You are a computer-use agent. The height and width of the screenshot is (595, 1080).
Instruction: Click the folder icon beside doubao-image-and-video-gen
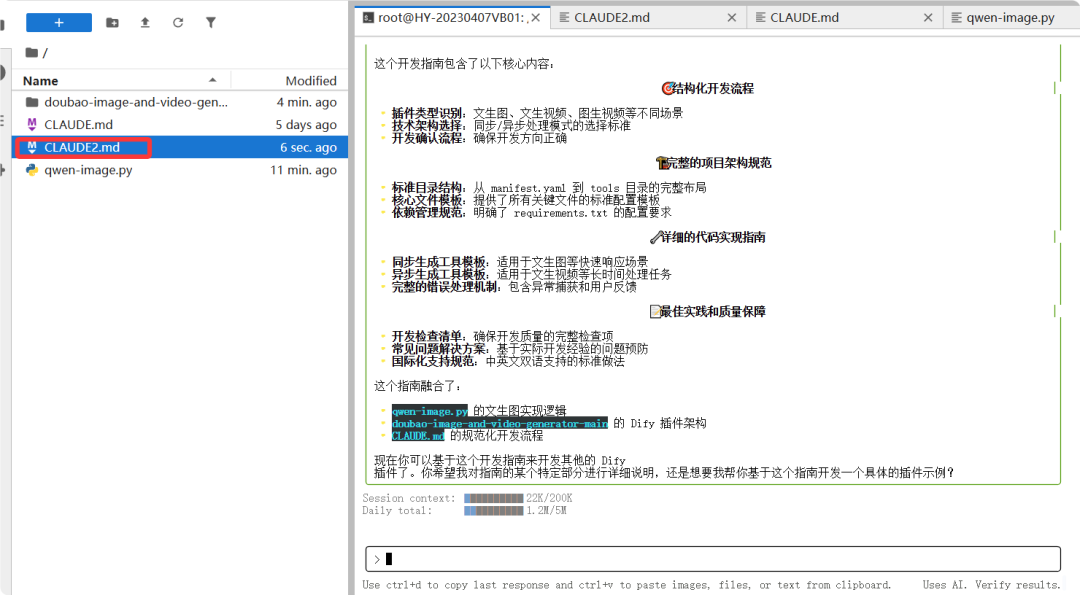(32, 102)
